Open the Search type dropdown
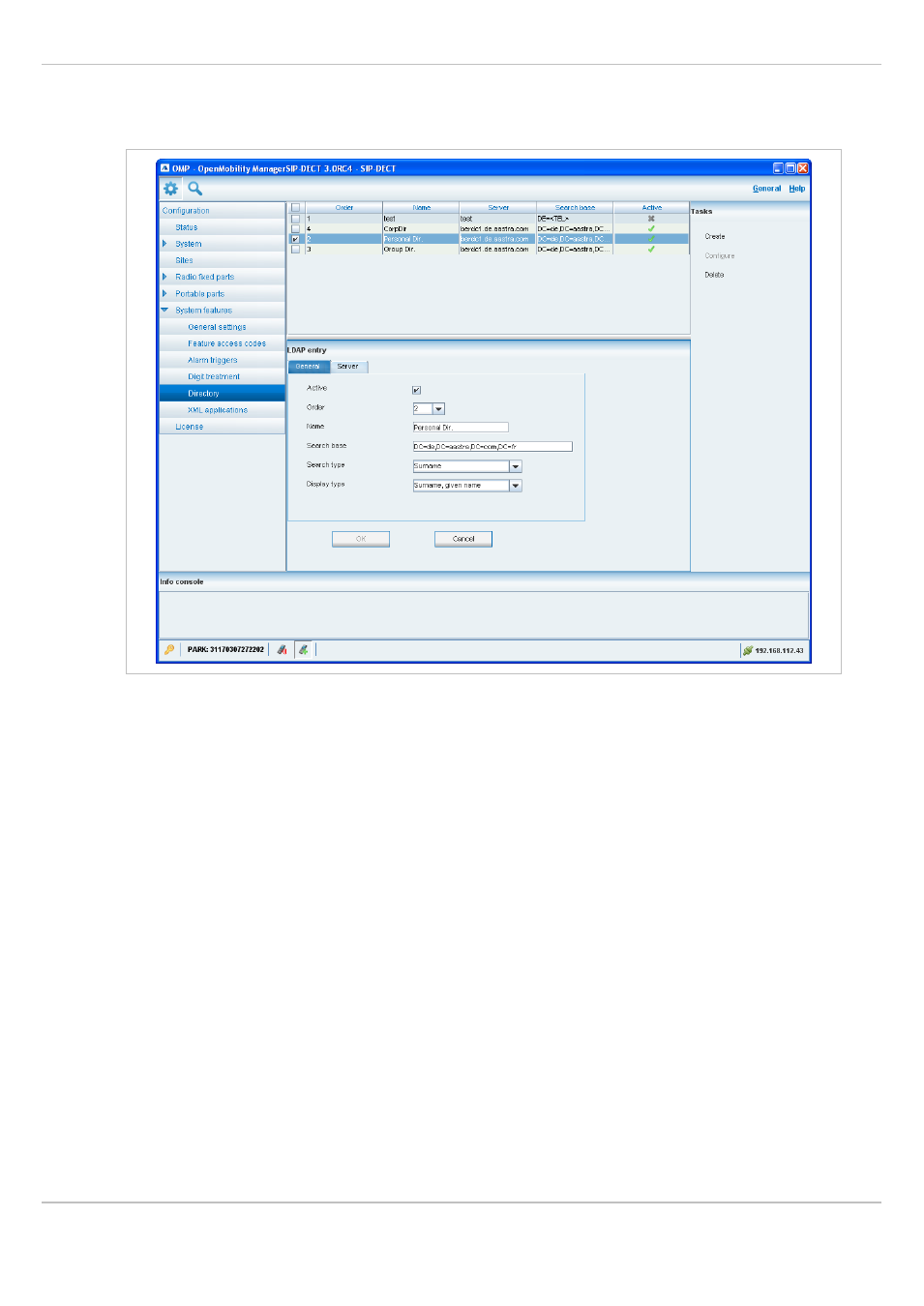 516,466
